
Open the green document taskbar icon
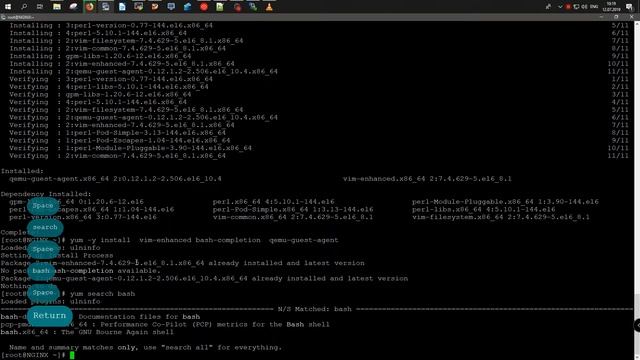click(220, 7)
